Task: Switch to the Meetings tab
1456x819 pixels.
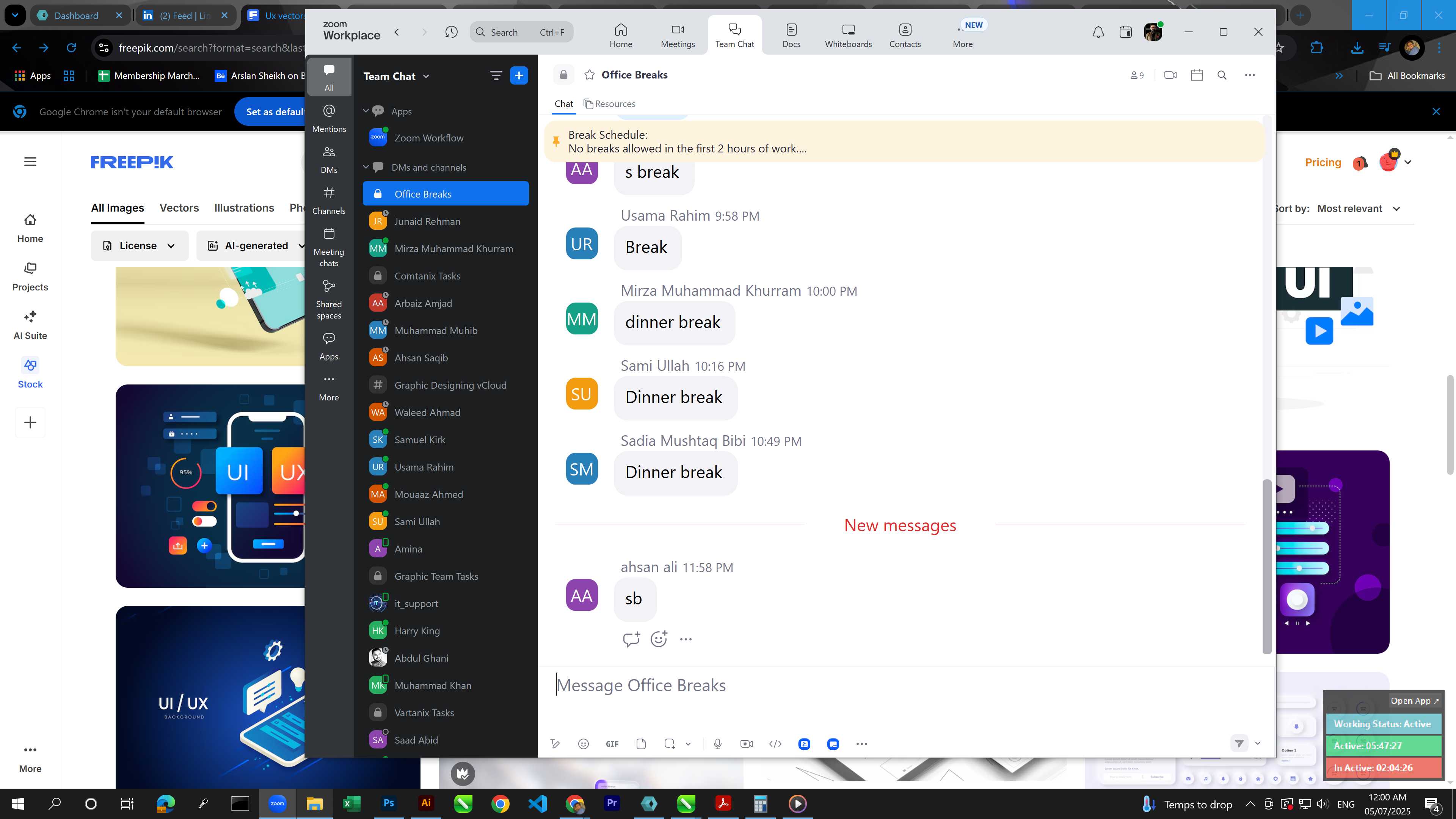Action: (x=678, y=35)
